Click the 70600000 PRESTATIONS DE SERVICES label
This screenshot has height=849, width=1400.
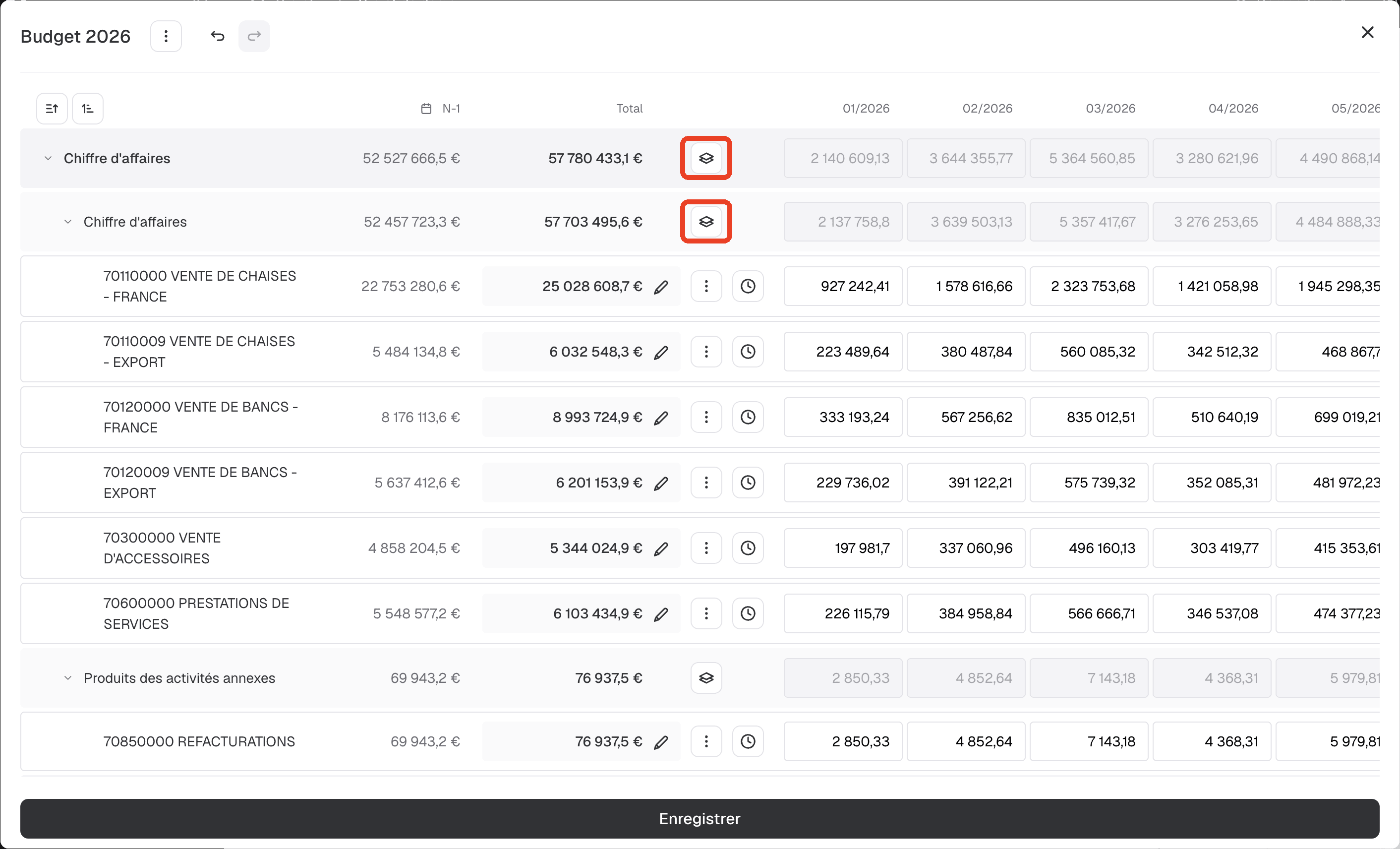(196, 614)
